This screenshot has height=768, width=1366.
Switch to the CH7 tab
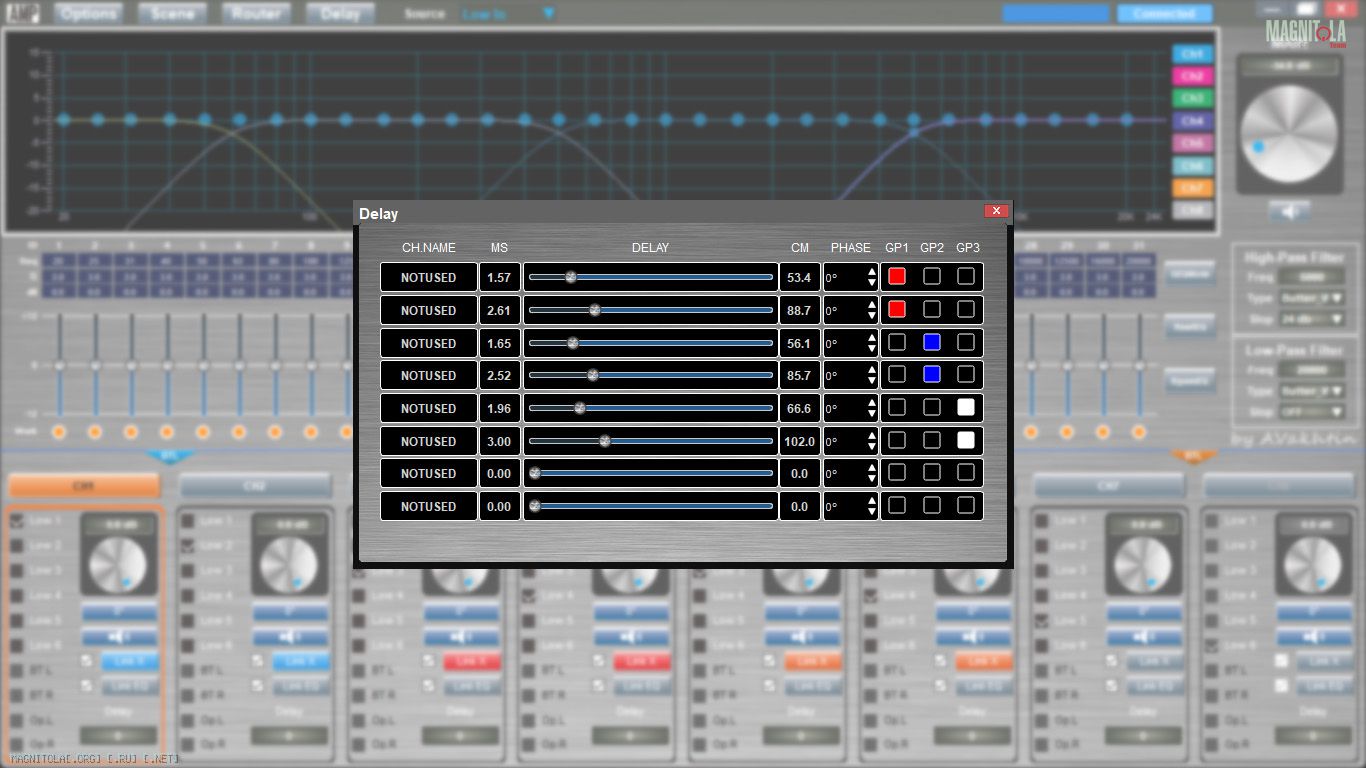[1108, 486]
